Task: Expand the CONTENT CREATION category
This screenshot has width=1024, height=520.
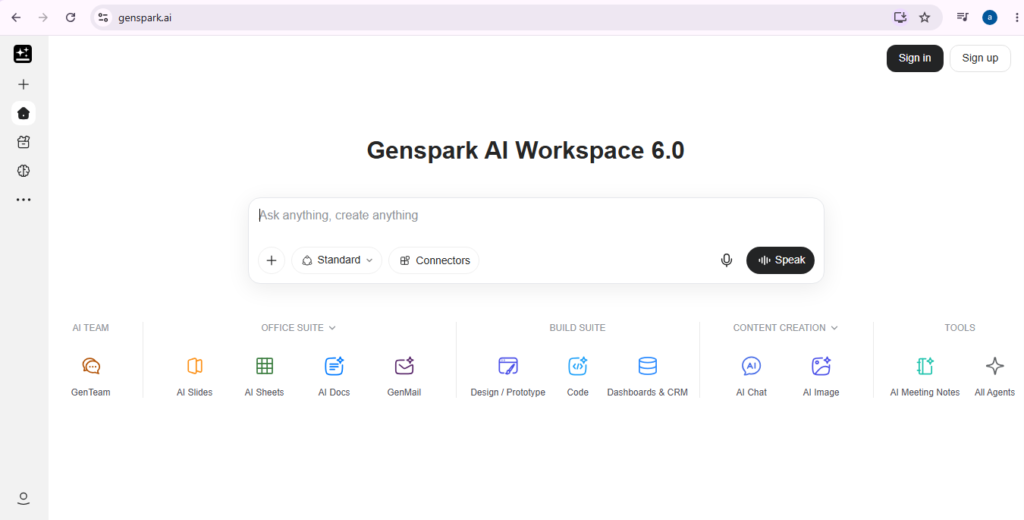Action: (x=786, y=328)
